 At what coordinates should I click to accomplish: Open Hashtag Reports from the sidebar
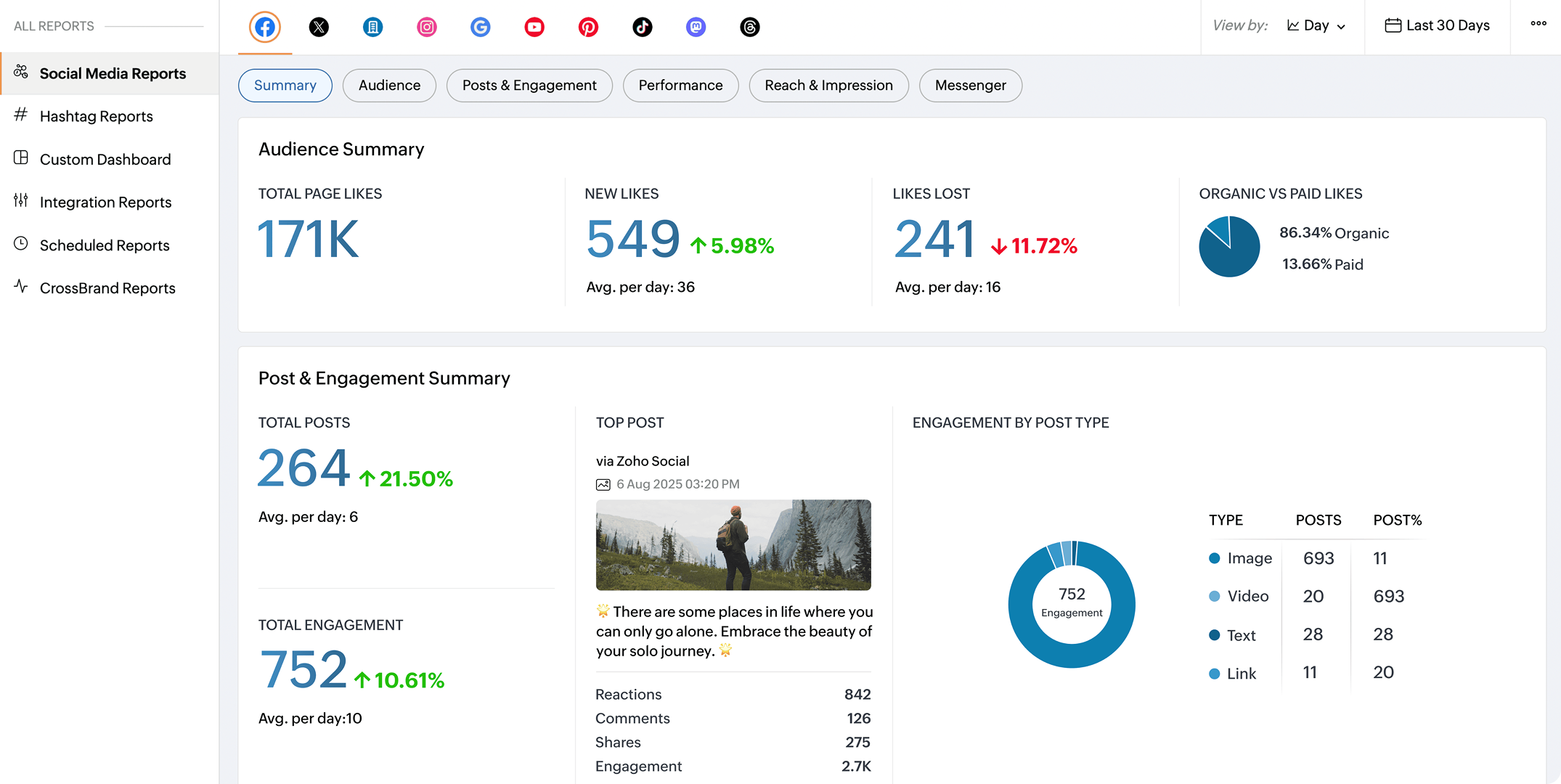pyautogui.click(x=97, y=116)
